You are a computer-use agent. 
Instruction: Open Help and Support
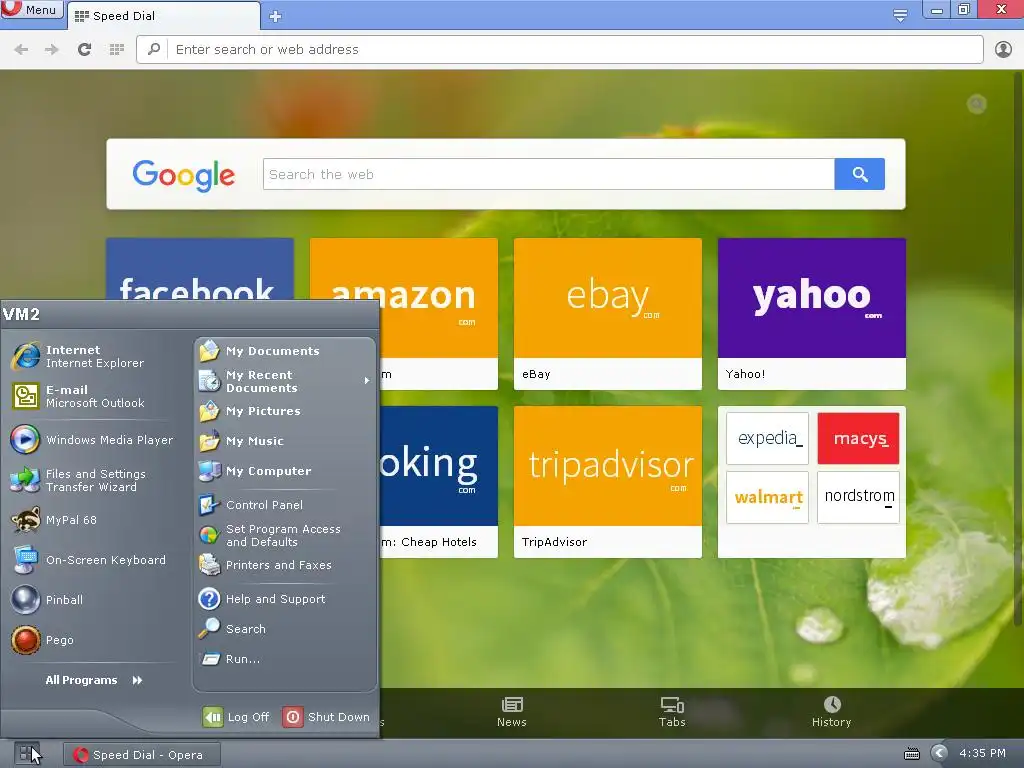(x=285, y=599)
